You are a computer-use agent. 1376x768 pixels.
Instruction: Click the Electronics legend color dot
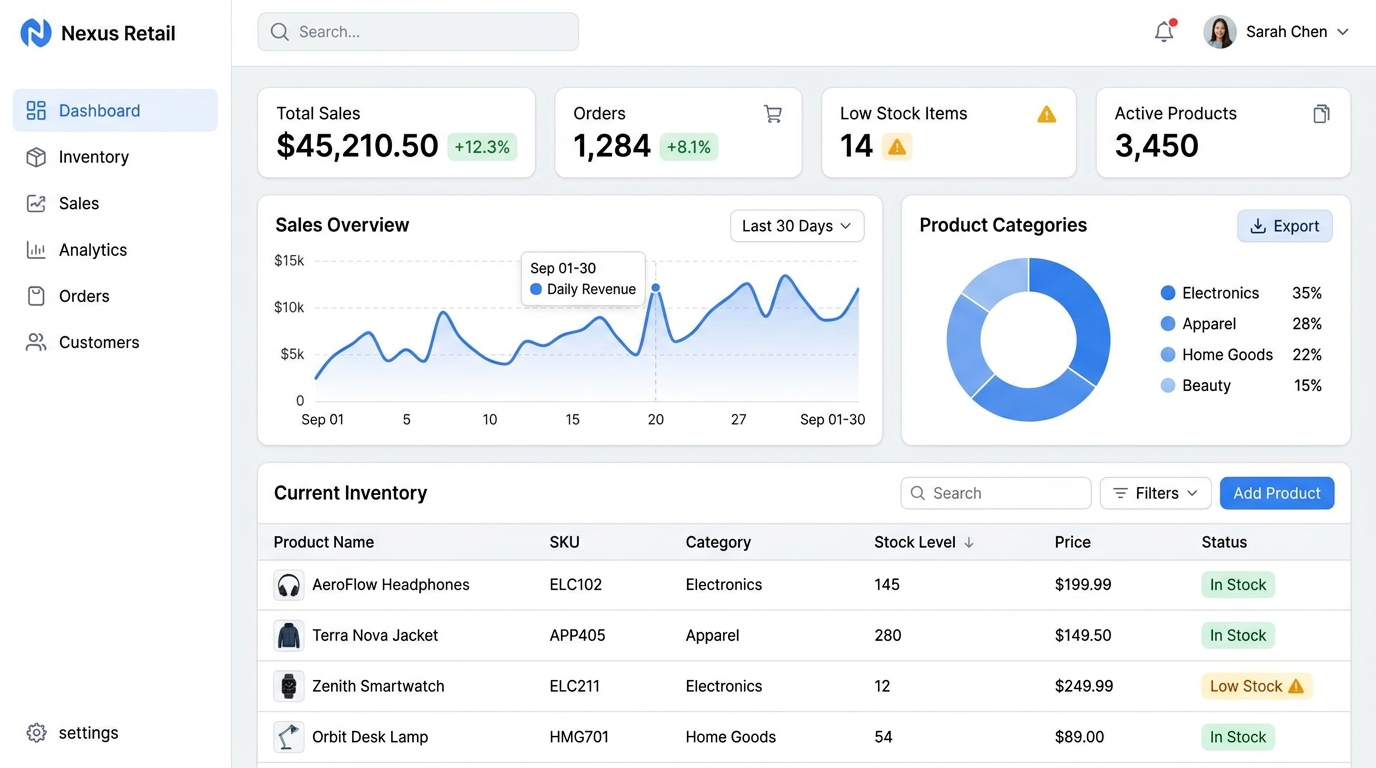1168,293
